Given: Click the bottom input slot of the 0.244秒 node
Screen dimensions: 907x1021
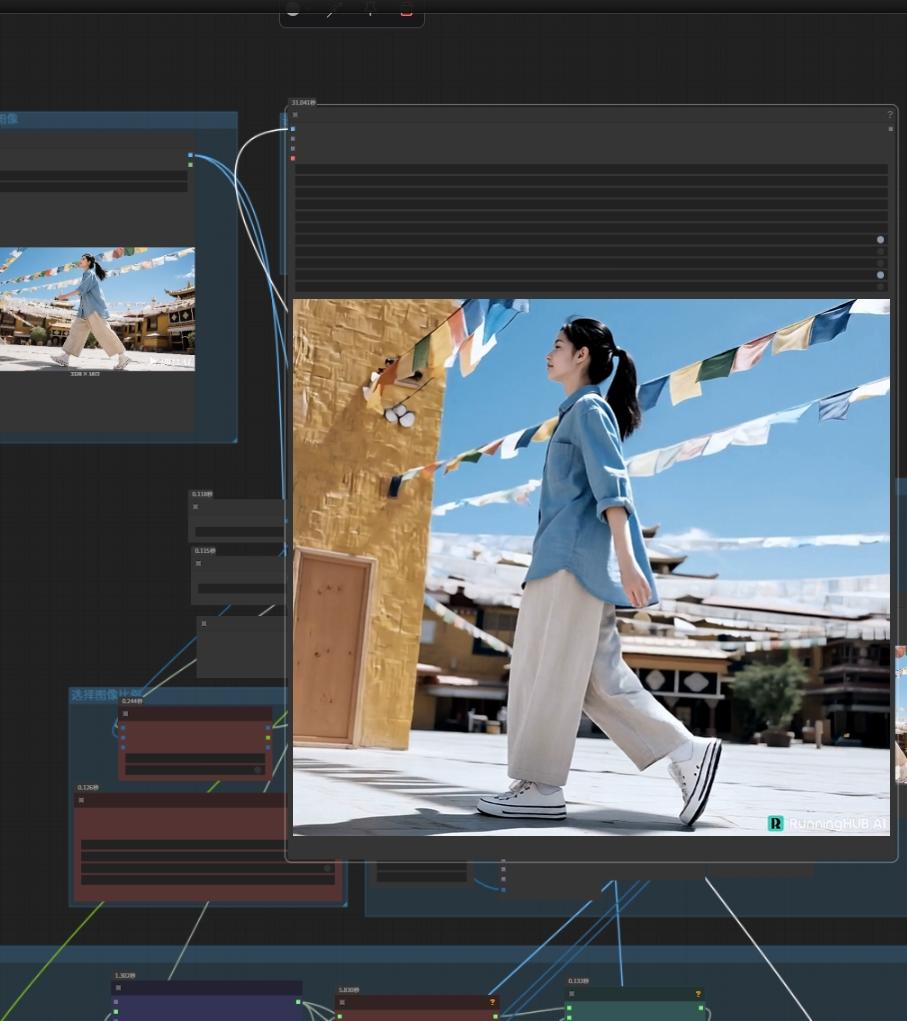Looking at the screenshot, I should 123,748.
